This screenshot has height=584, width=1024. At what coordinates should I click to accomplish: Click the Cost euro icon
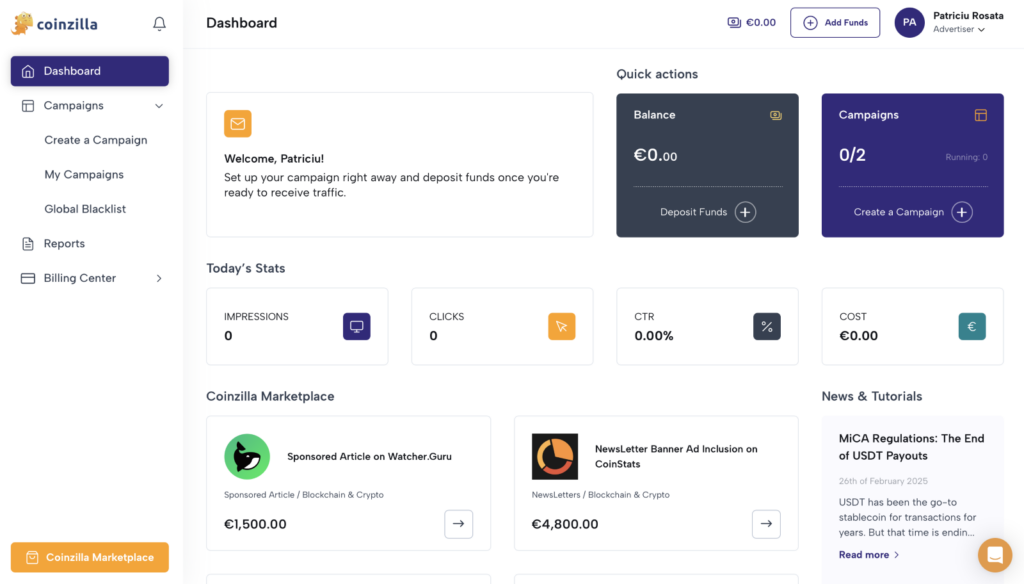point(972,327)
